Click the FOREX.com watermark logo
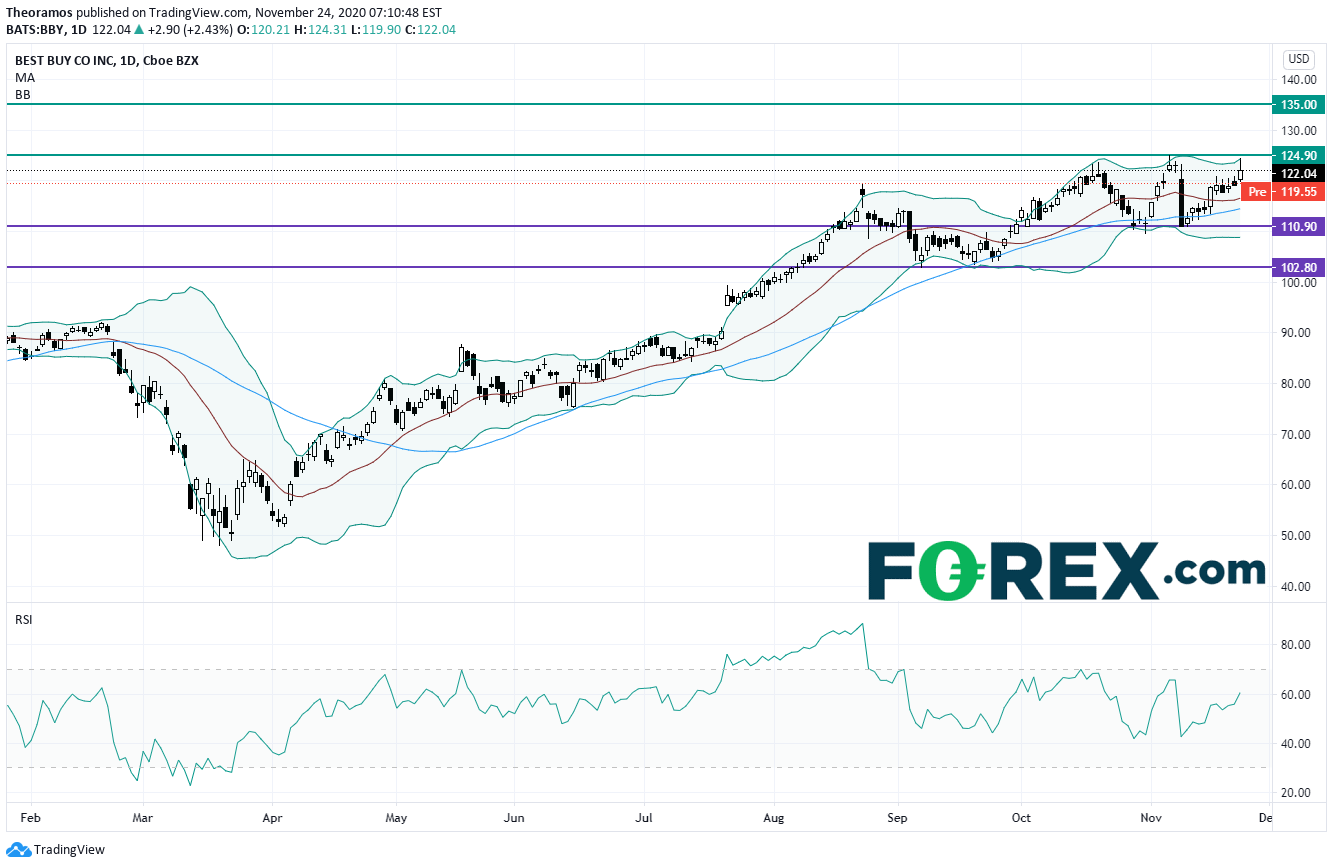The height and width of the screenshot is (868, 1333). click(1066, 572)
